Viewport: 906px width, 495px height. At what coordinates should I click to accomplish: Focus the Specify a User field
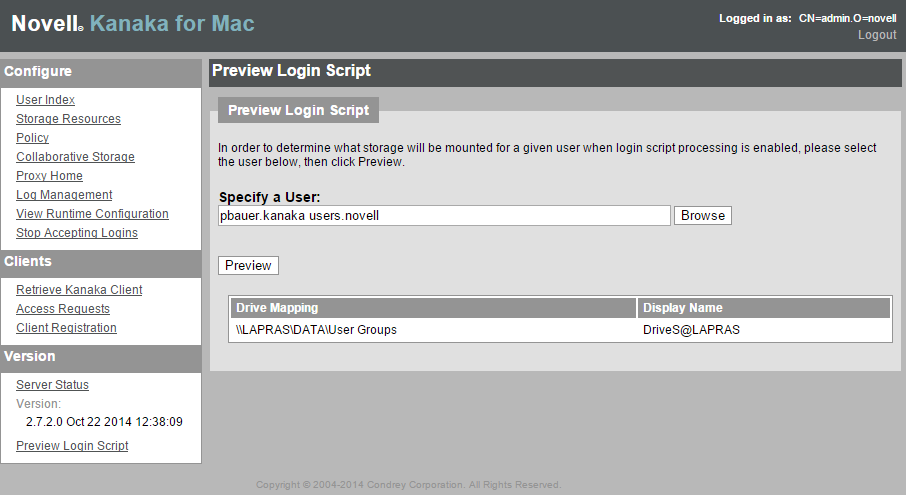pos(444,215)
